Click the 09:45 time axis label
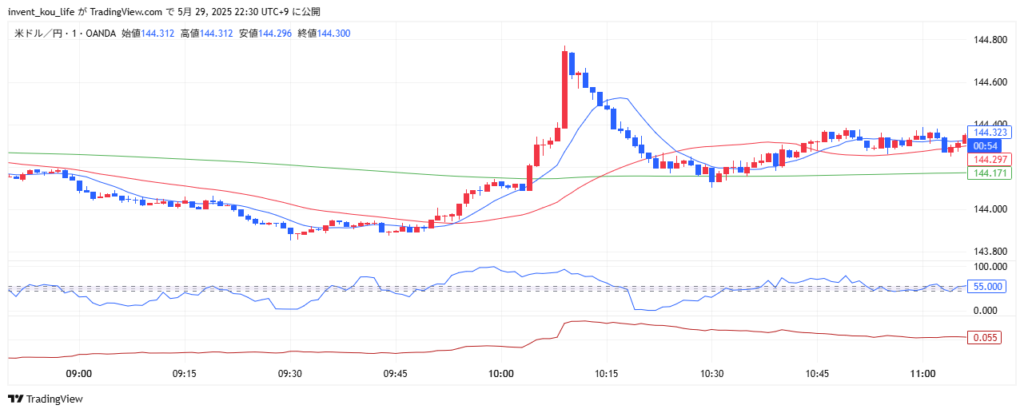Viewport: 1024px width, 413px height. tap(395, 373)
